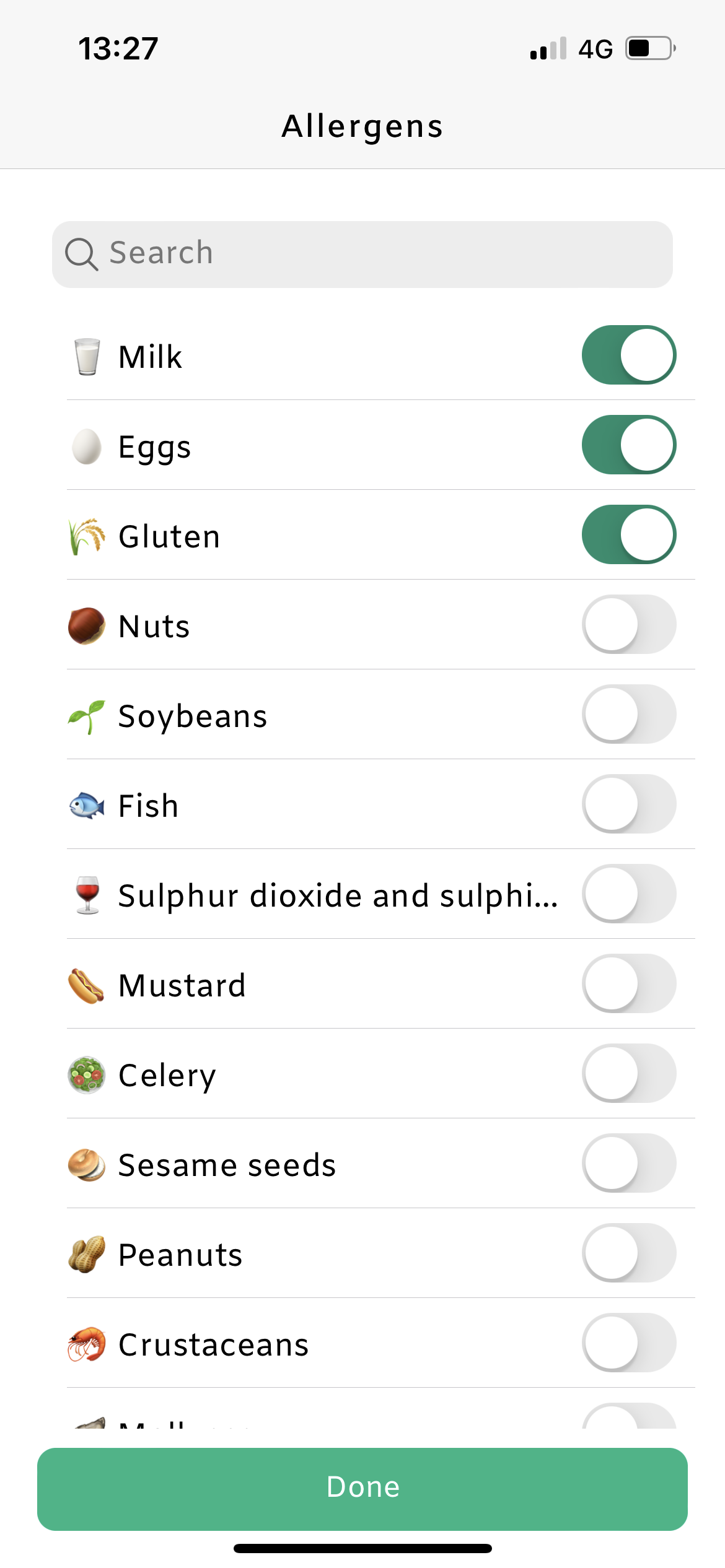The image size is (725, 1568).
Task: Tap the fish icon in the list
Action: click(x=86, y=806)
